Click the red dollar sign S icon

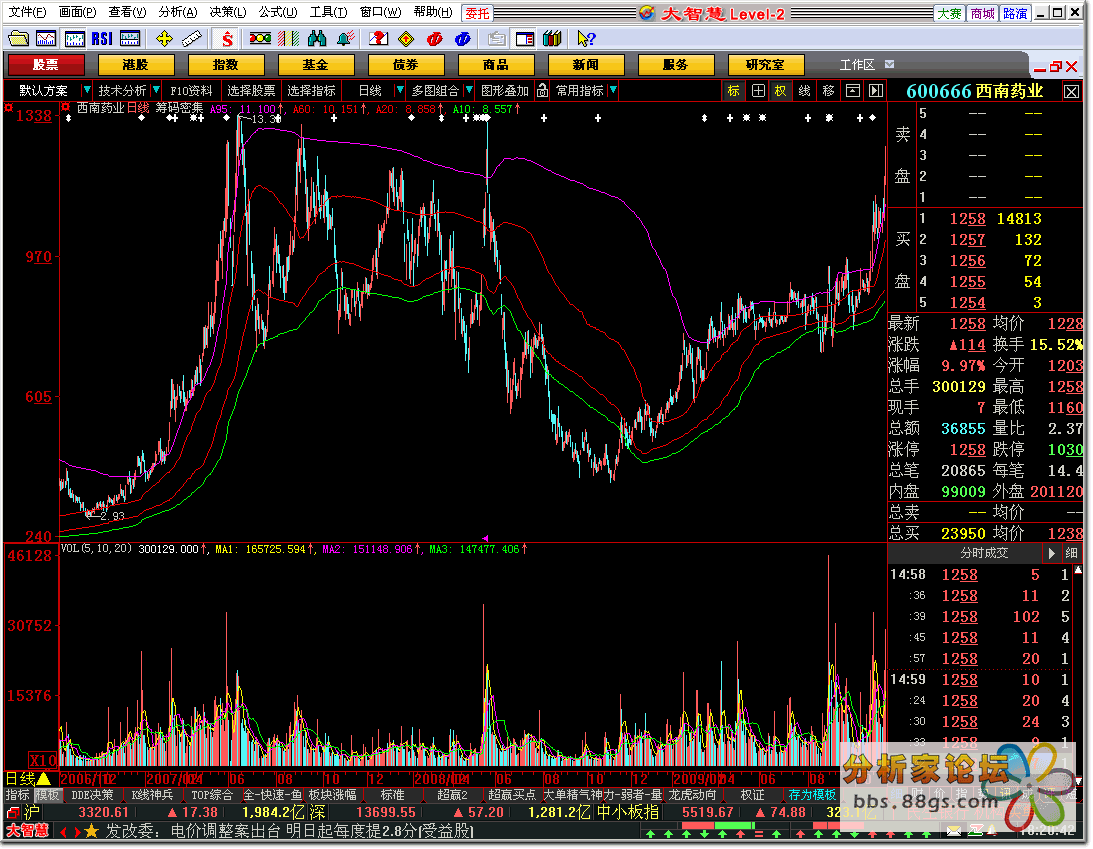click(x=227, y=39)
